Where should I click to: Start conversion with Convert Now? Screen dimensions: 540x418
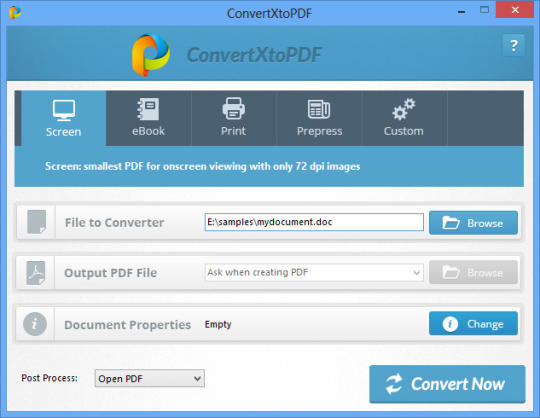click(x=447, y=384)
